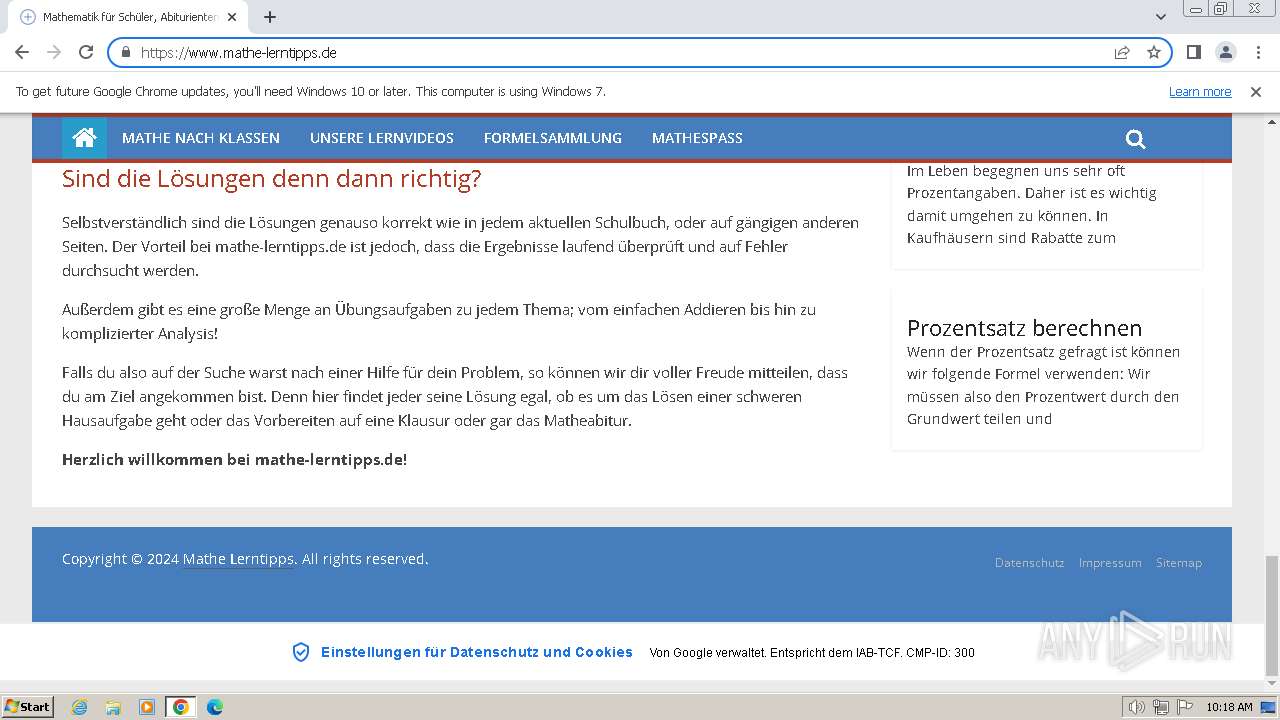The height and width of the screenshot is (720, 1280).
Task: Open the Mathe nach Klassen menu
Action: [x=201, y=138]
